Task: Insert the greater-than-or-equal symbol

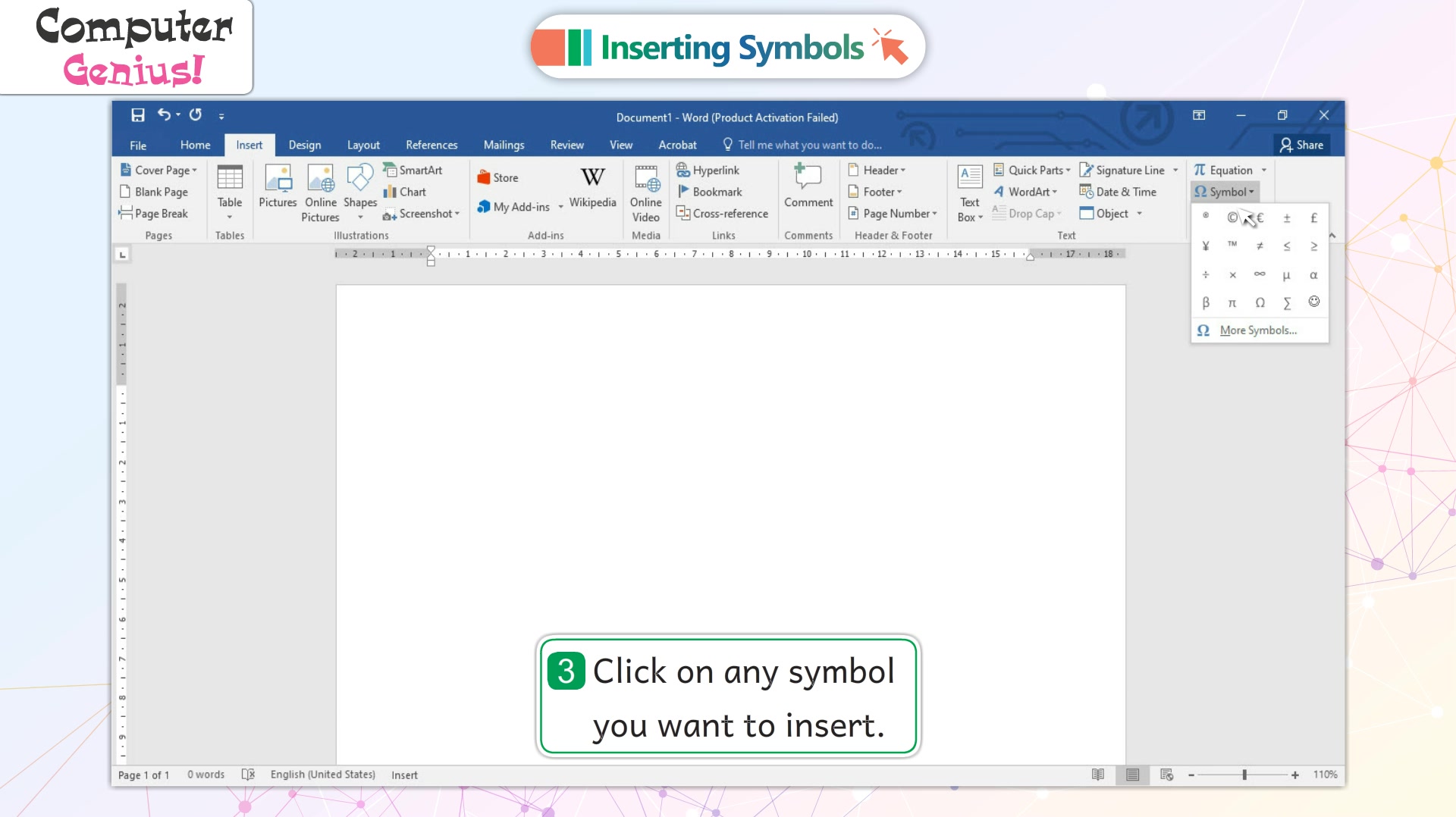Action: tap(1314, 246)
